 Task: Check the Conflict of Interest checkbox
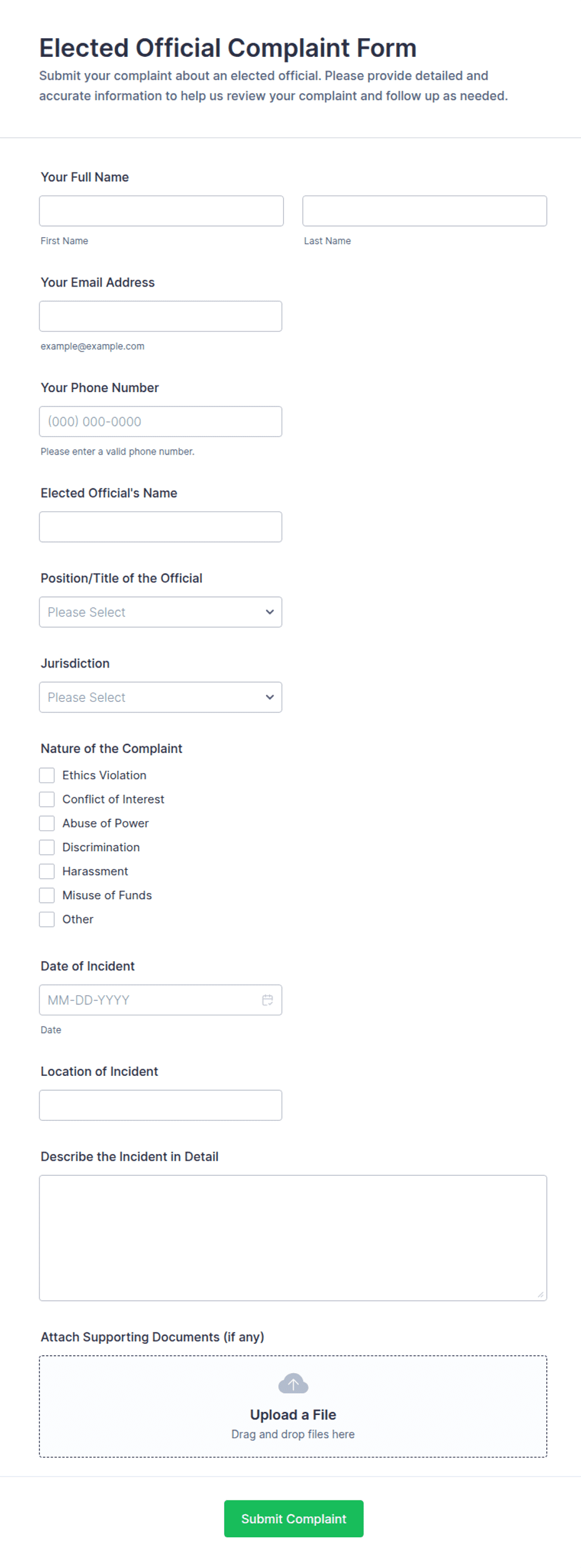(47, 799)
